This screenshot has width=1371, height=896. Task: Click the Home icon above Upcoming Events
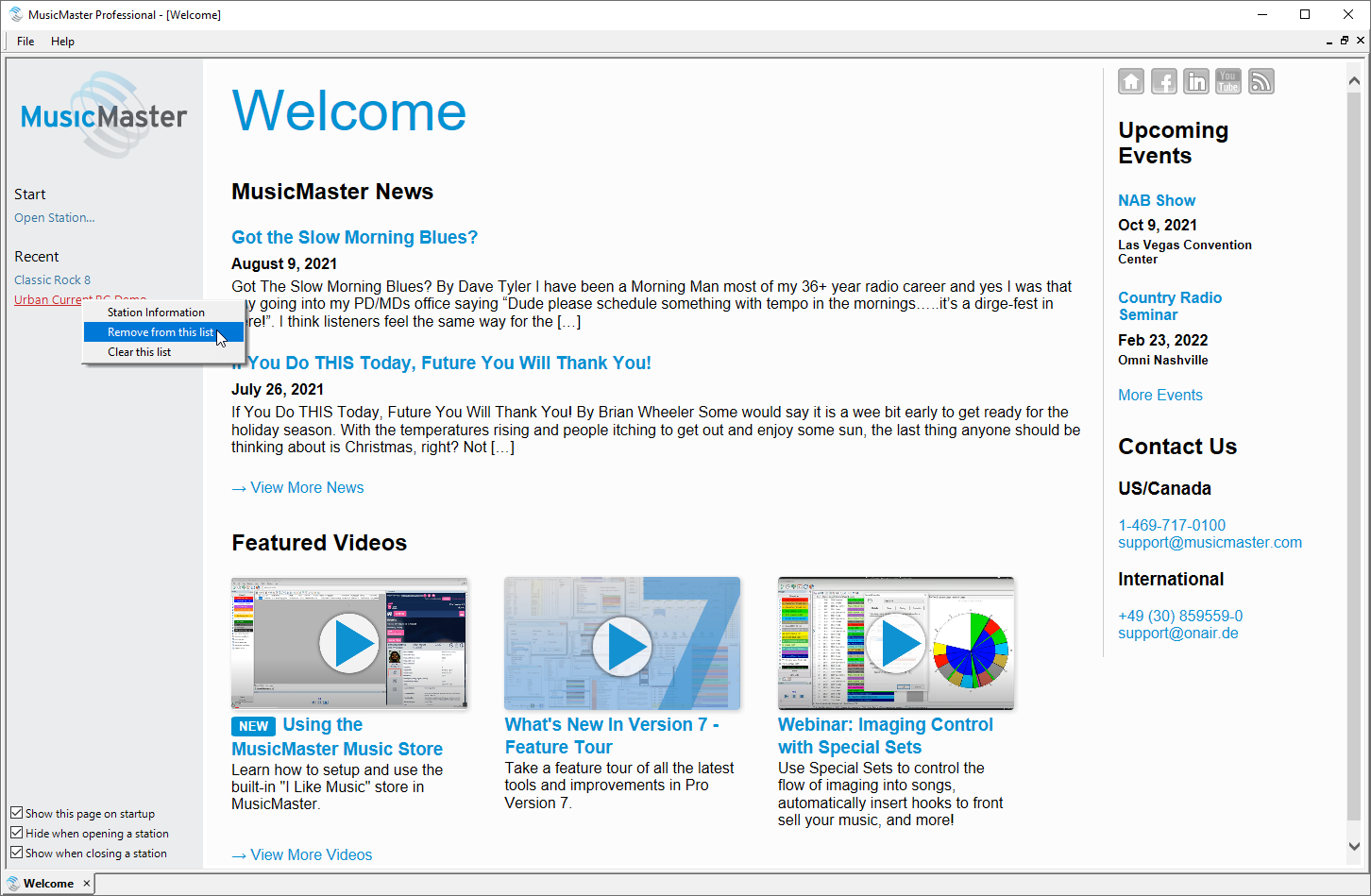point(1131,82)
